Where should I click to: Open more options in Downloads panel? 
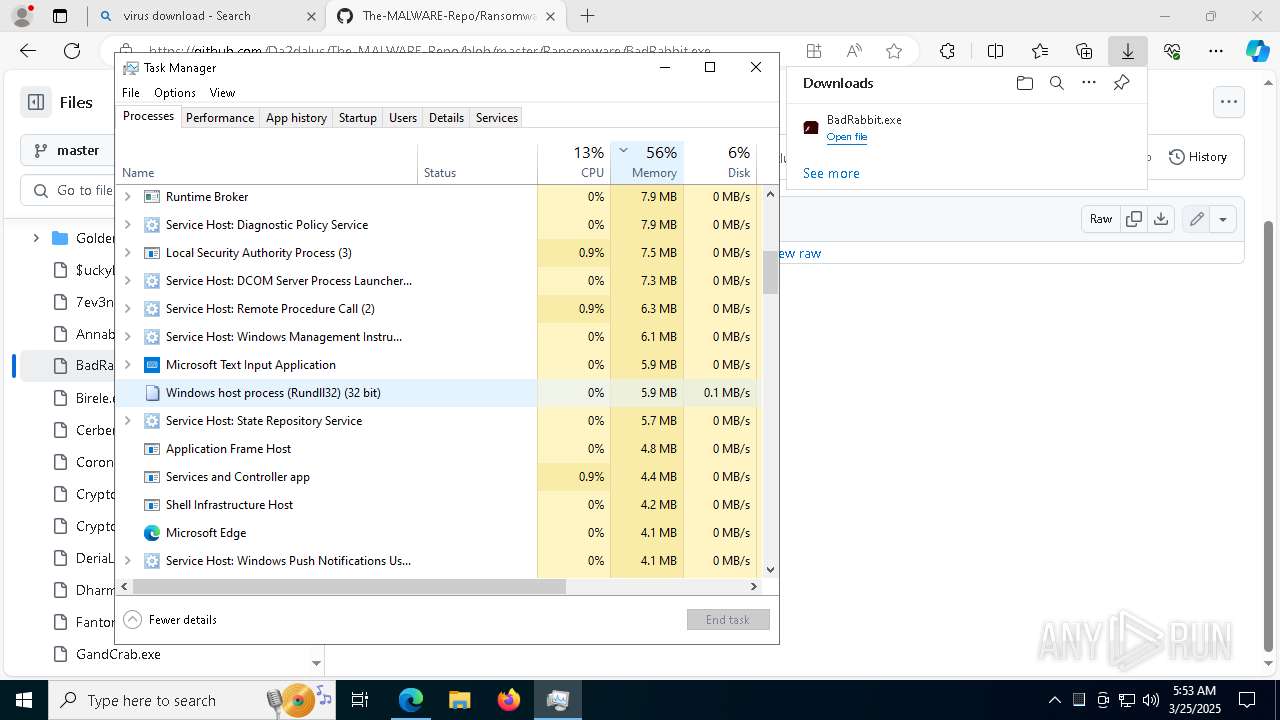1089,83
